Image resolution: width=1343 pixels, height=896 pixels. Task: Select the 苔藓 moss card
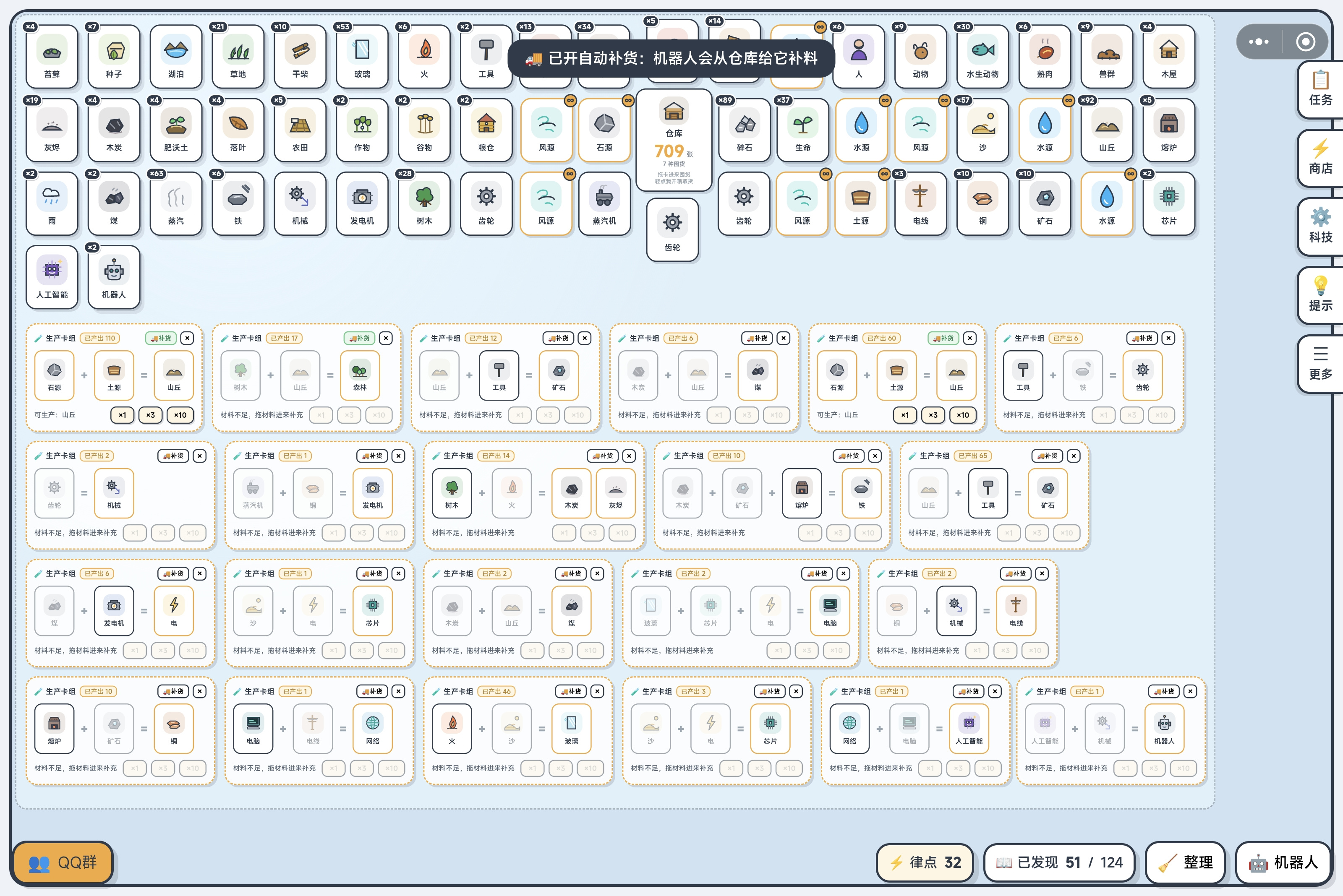point(52,57)
